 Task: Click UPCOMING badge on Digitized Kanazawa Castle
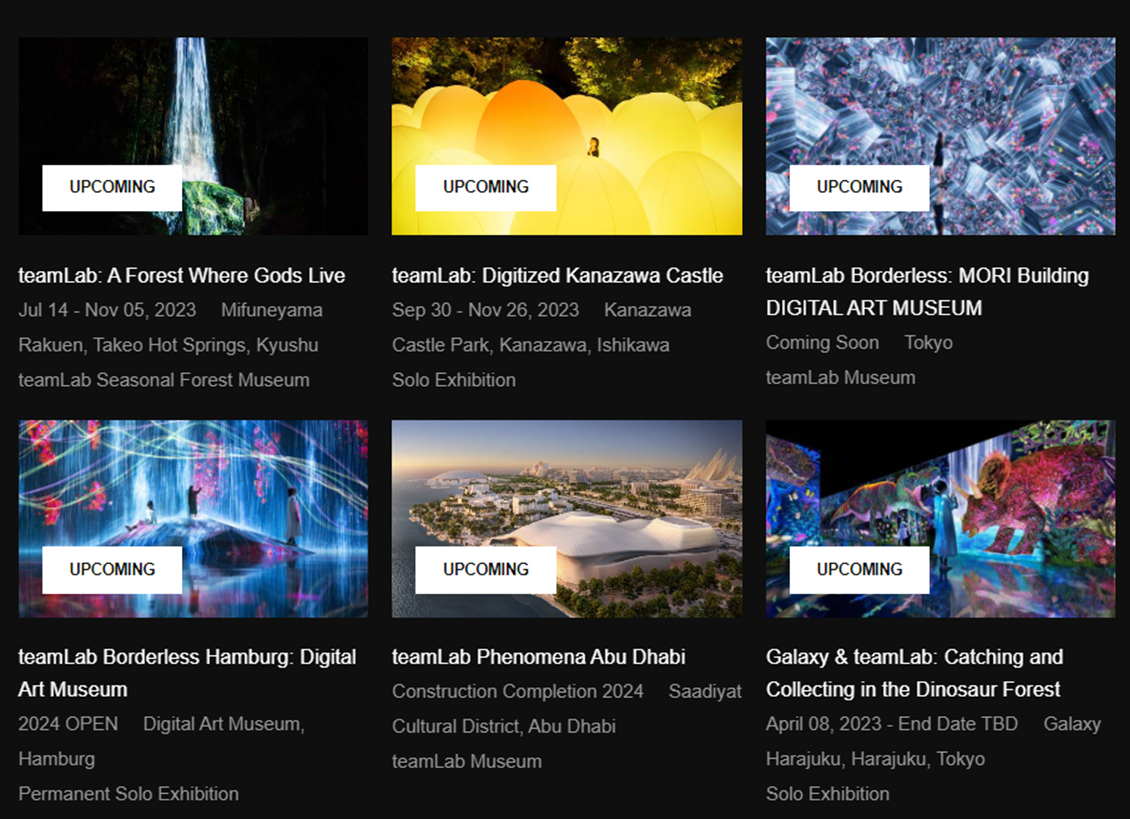(x=486, y=187)
